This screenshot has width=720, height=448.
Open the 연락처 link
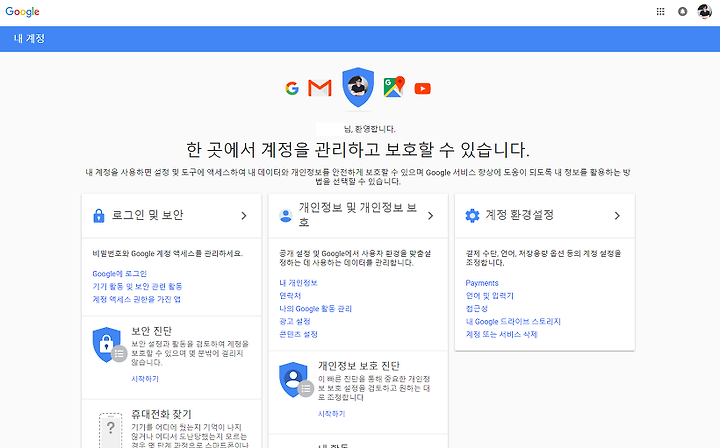(x=290, y=296)
